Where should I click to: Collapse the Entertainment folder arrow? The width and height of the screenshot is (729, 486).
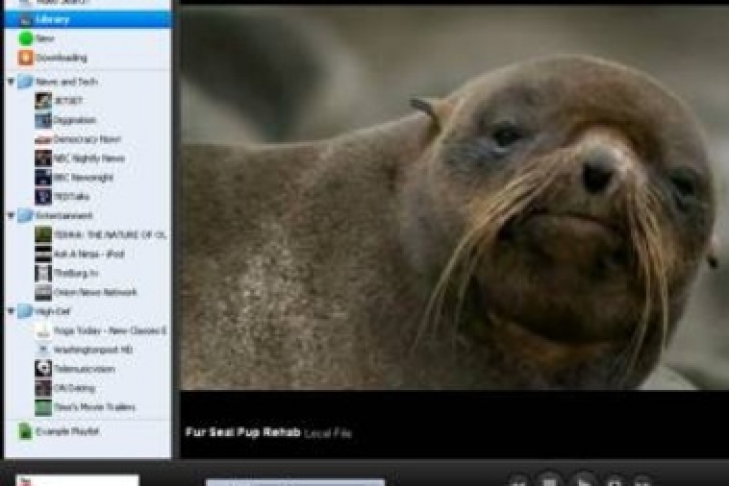tap(11, 215)
